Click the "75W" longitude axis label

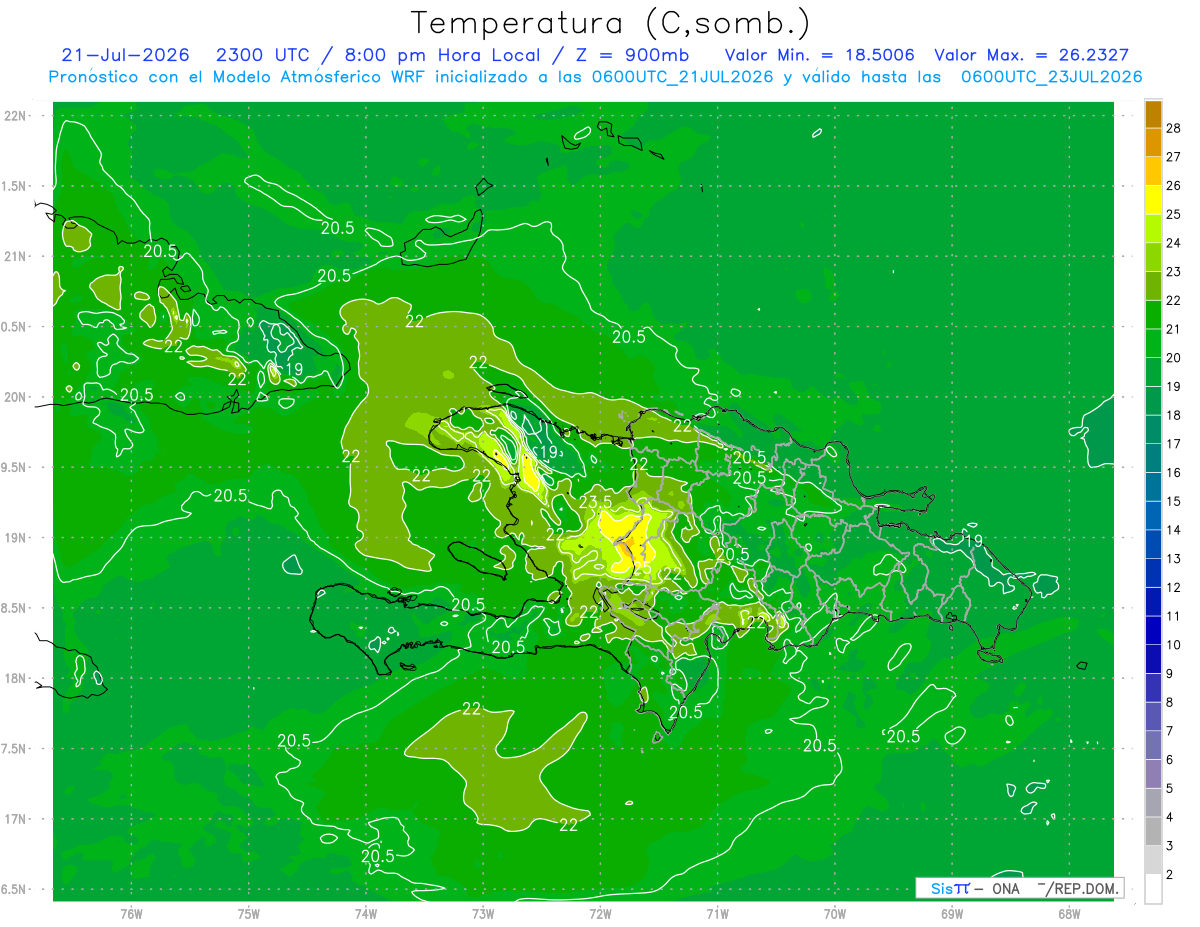[x=249, y=913]
